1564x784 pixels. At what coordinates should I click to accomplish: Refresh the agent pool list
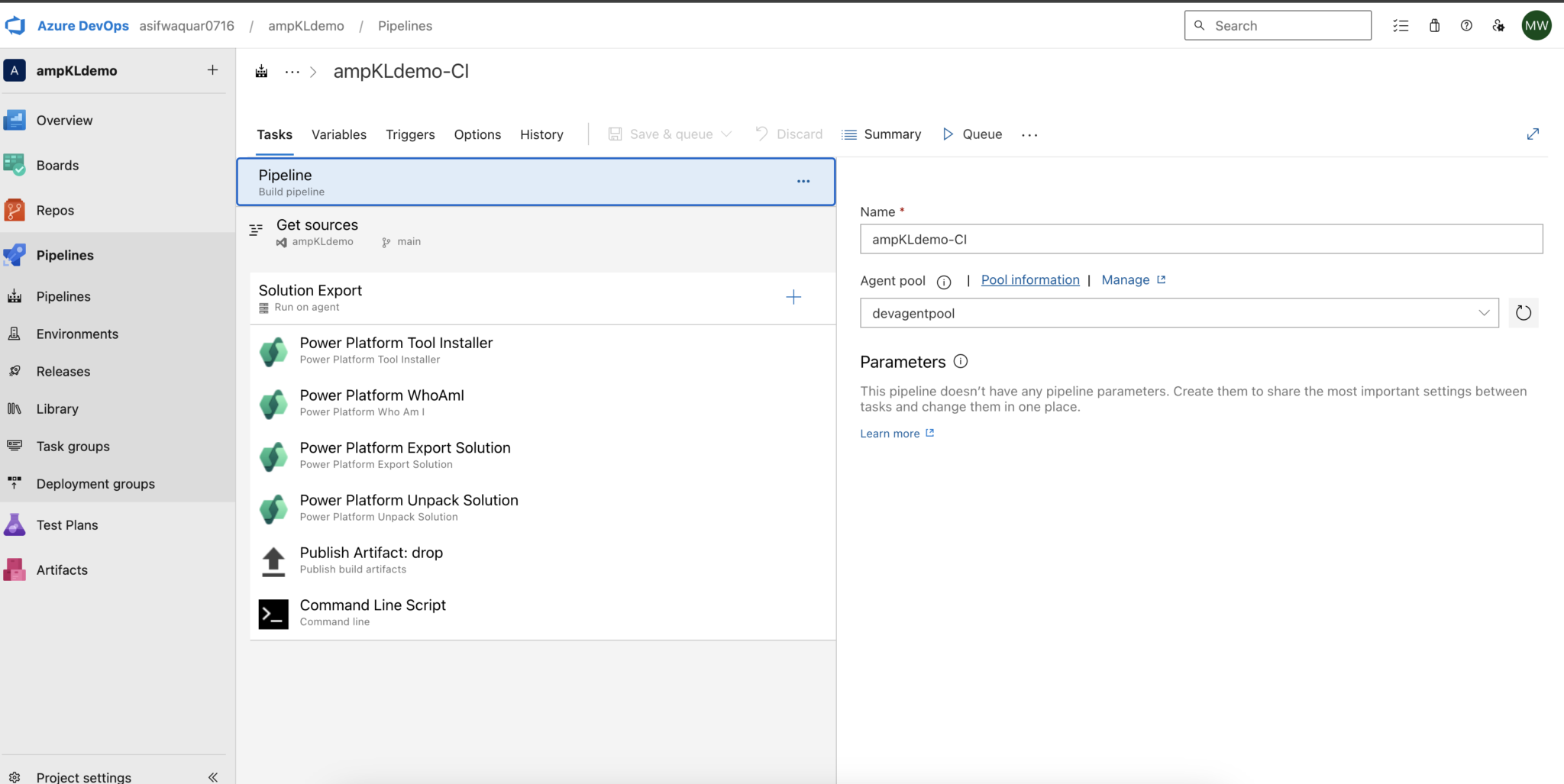click(1523, 312)
